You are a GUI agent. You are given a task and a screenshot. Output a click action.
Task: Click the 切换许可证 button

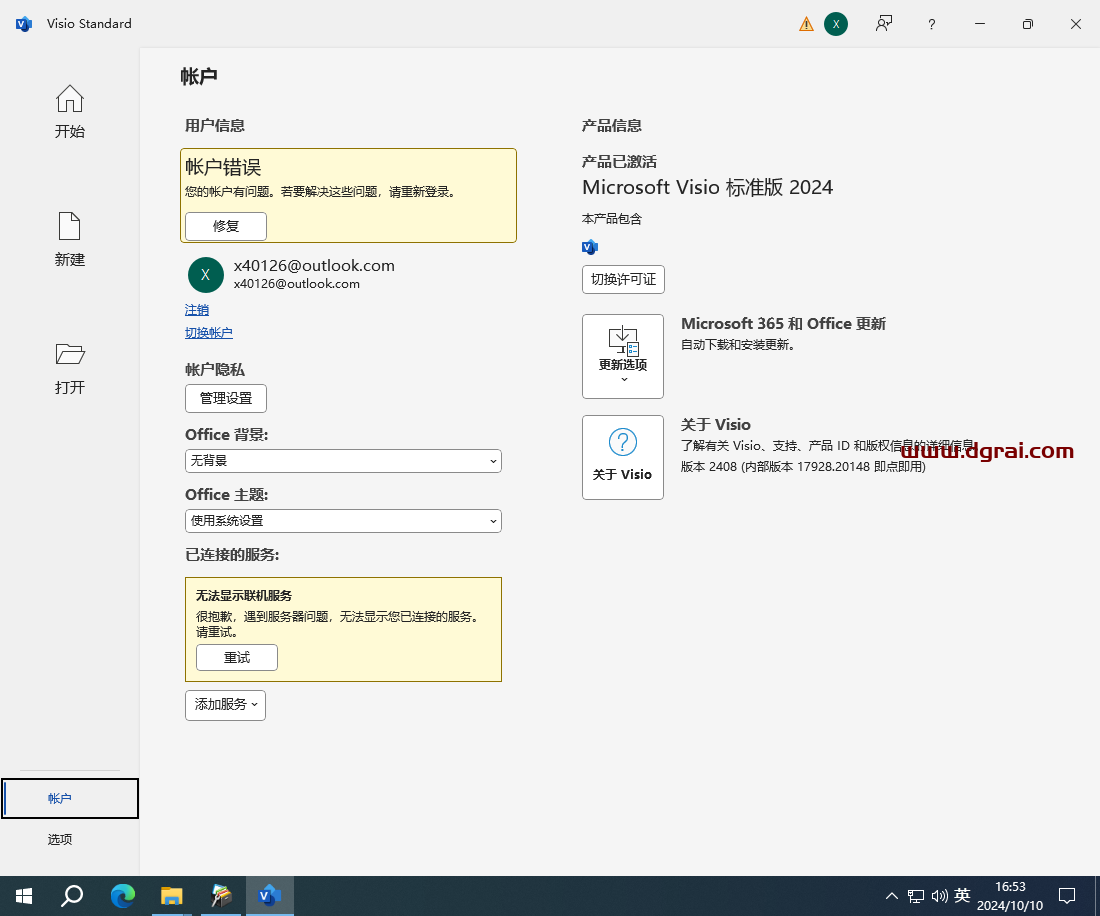(x=623, y=279)
